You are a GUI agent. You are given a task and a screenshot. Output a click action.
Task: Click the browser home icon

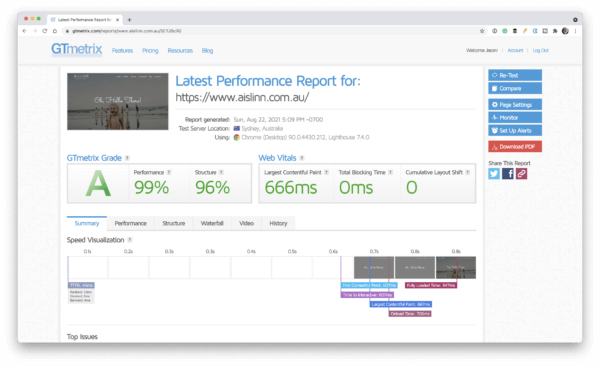(x=55, y=31)
